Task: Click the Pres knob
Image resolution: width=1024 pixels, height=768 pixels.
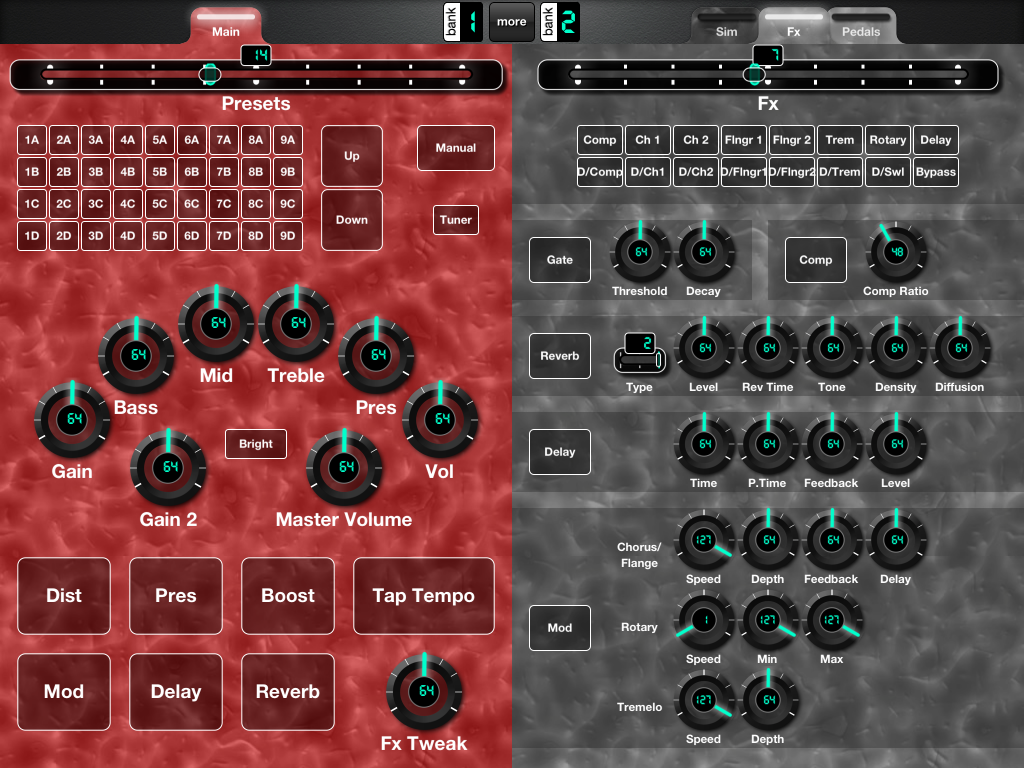Action: click(376, 355)
